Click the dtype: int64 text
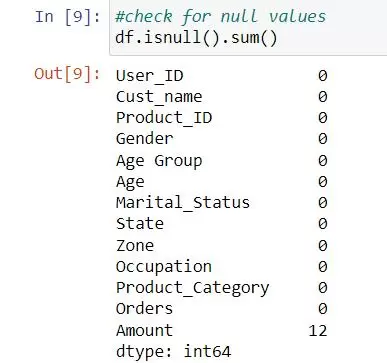The width and height of the screenshot is (387, 363). (x=173, y=352)
